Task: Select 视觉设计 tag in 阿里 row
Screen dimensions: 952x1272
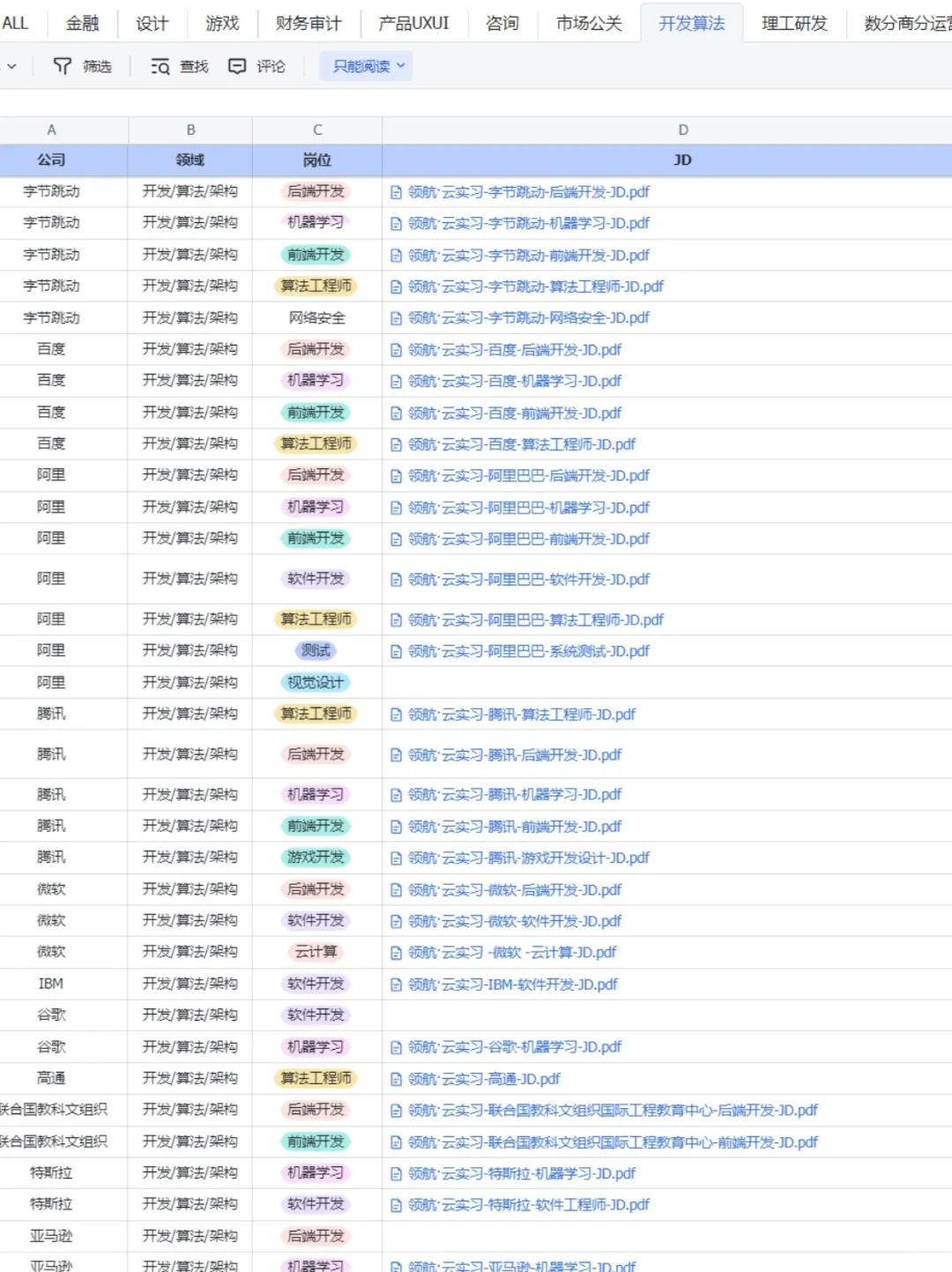Action: 316,682
